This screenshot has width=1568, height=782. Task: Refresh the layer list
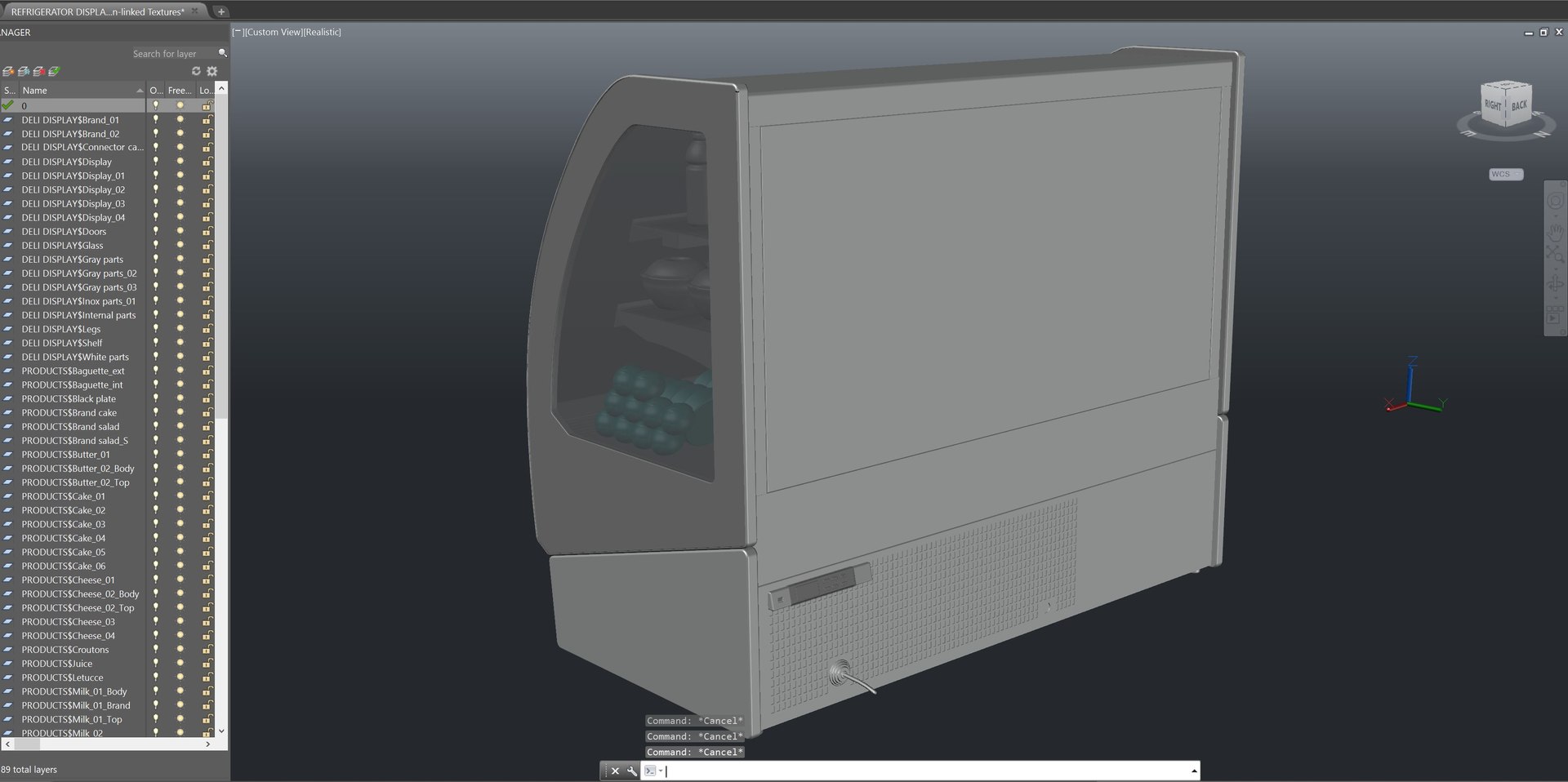pyautogui.click(x=196, y=71)
